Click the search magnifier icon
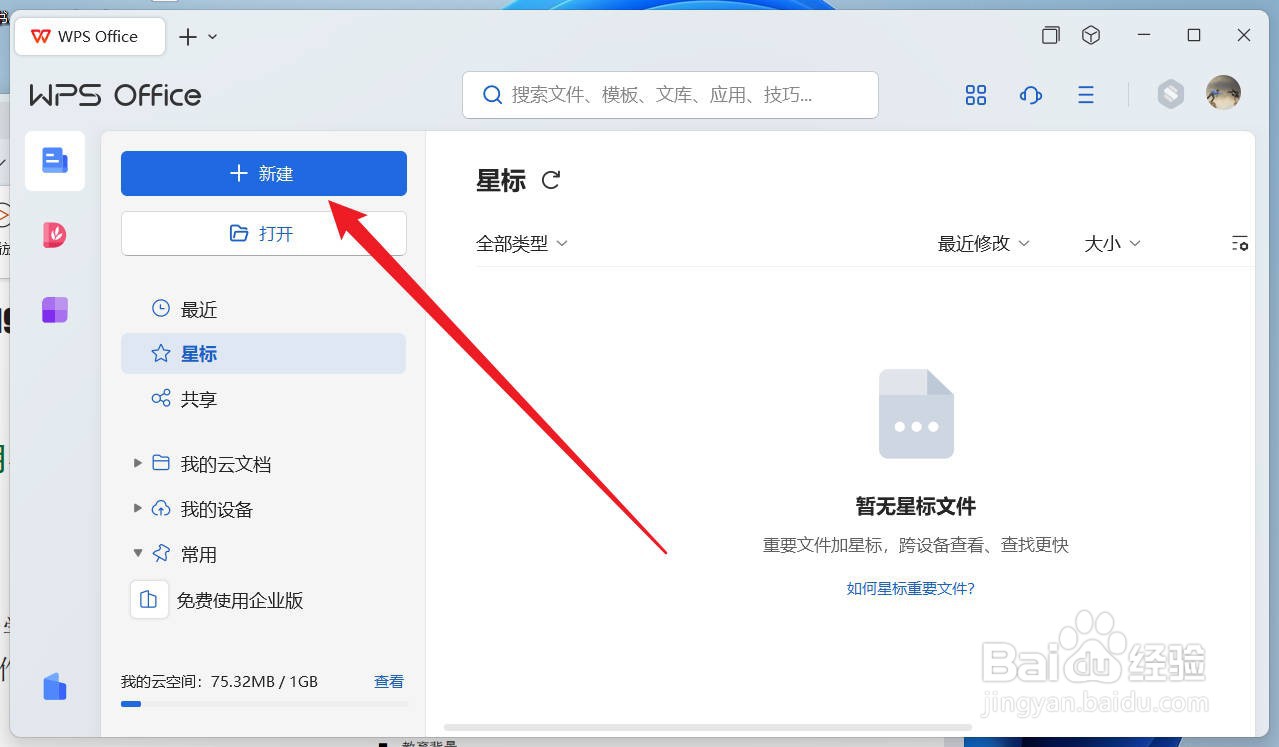Image resolution: width=1279 pixels, height=747 pixels. pos(492,95)
